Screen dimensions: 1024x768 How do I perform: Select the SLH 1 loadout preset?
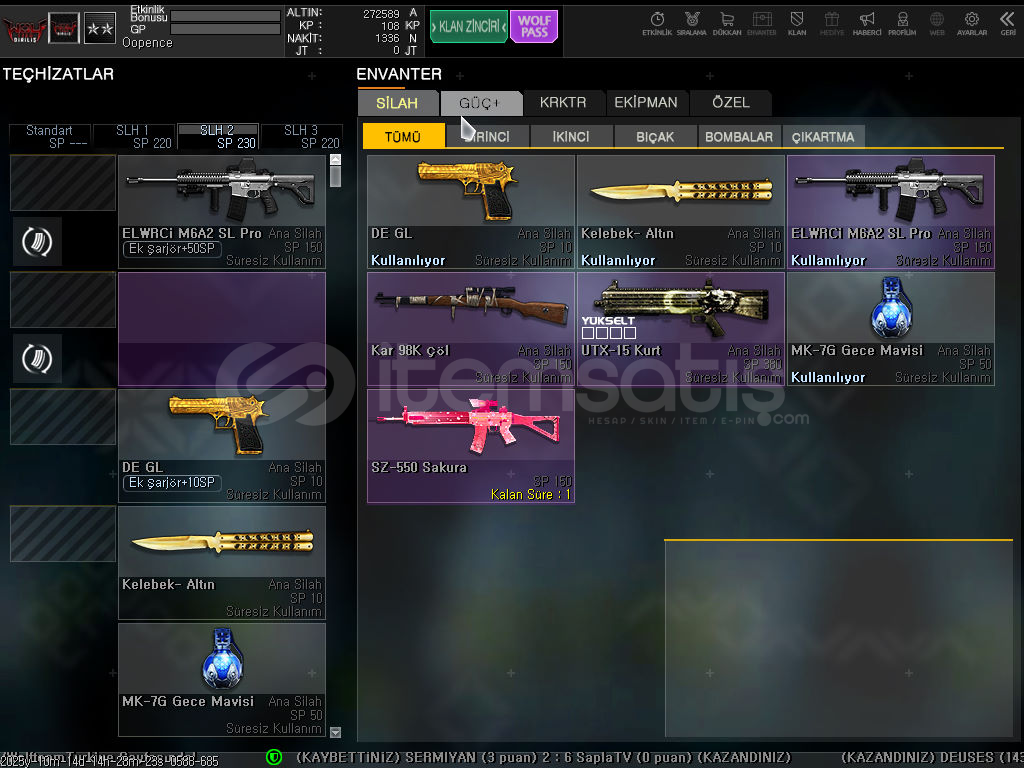133,137
